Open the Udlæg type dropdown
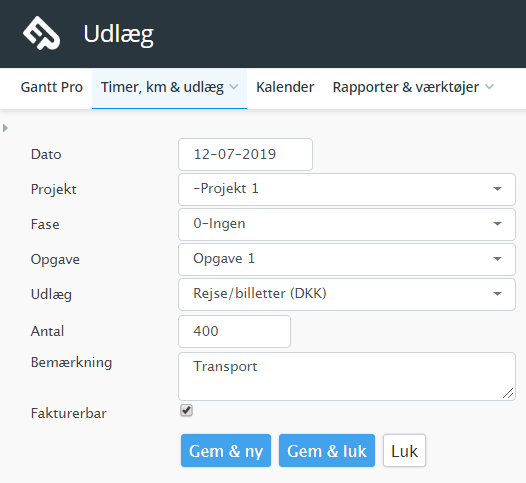This screenshot has height=483, width=526. (347, 294)
